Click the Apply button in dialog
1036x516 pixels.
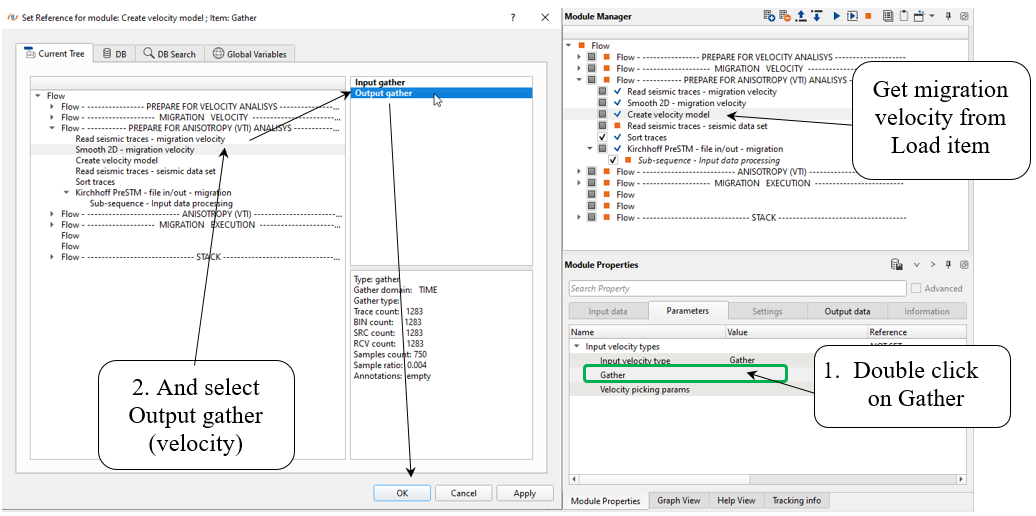(x=524, y=493)
